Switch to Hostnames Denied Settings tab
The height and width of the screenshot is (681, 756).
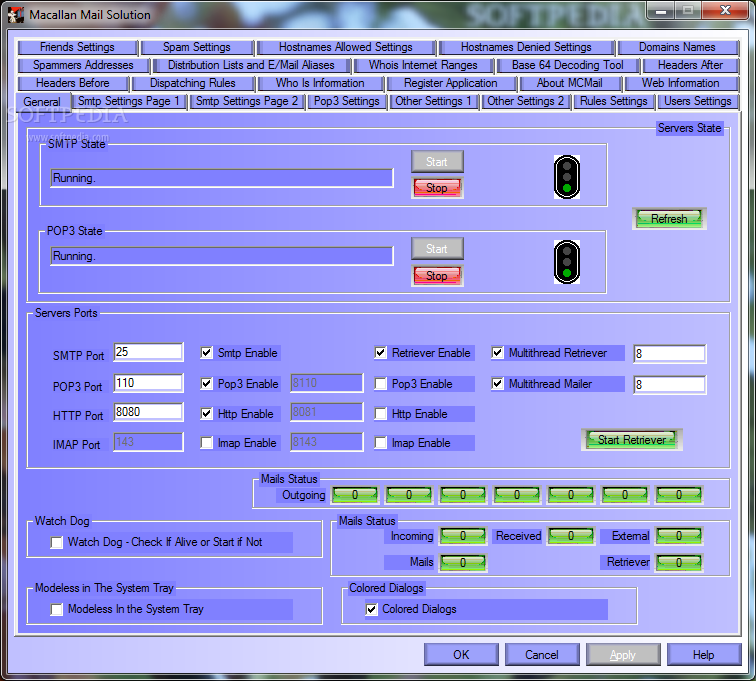526,47
